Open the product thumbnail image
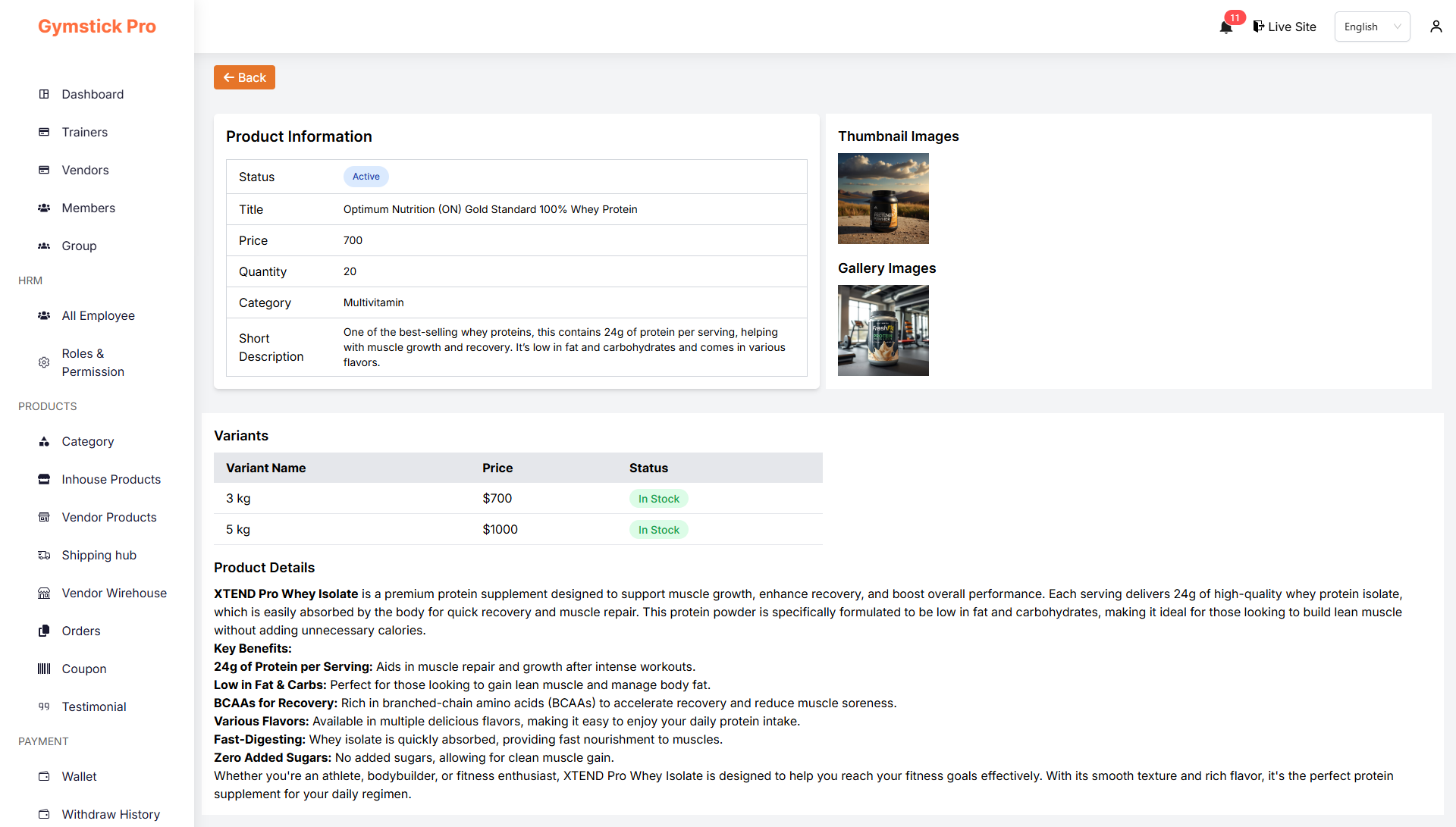 883,199
